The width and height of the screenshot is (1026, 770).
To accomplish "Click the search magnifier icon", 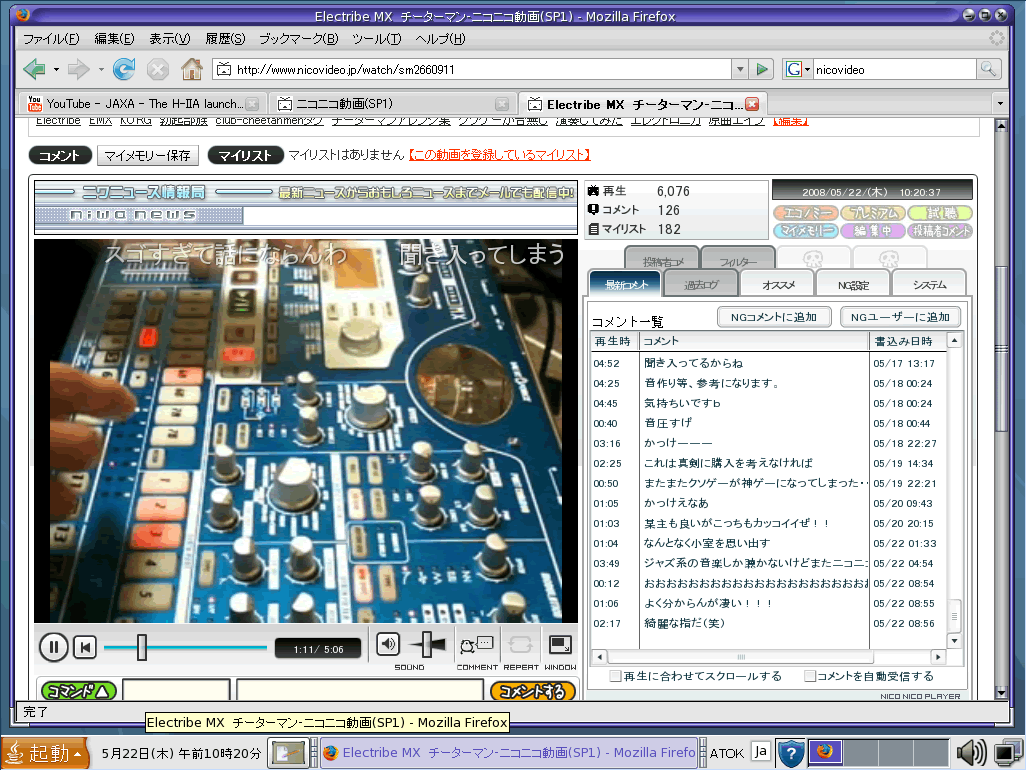I will click(988, 69).
